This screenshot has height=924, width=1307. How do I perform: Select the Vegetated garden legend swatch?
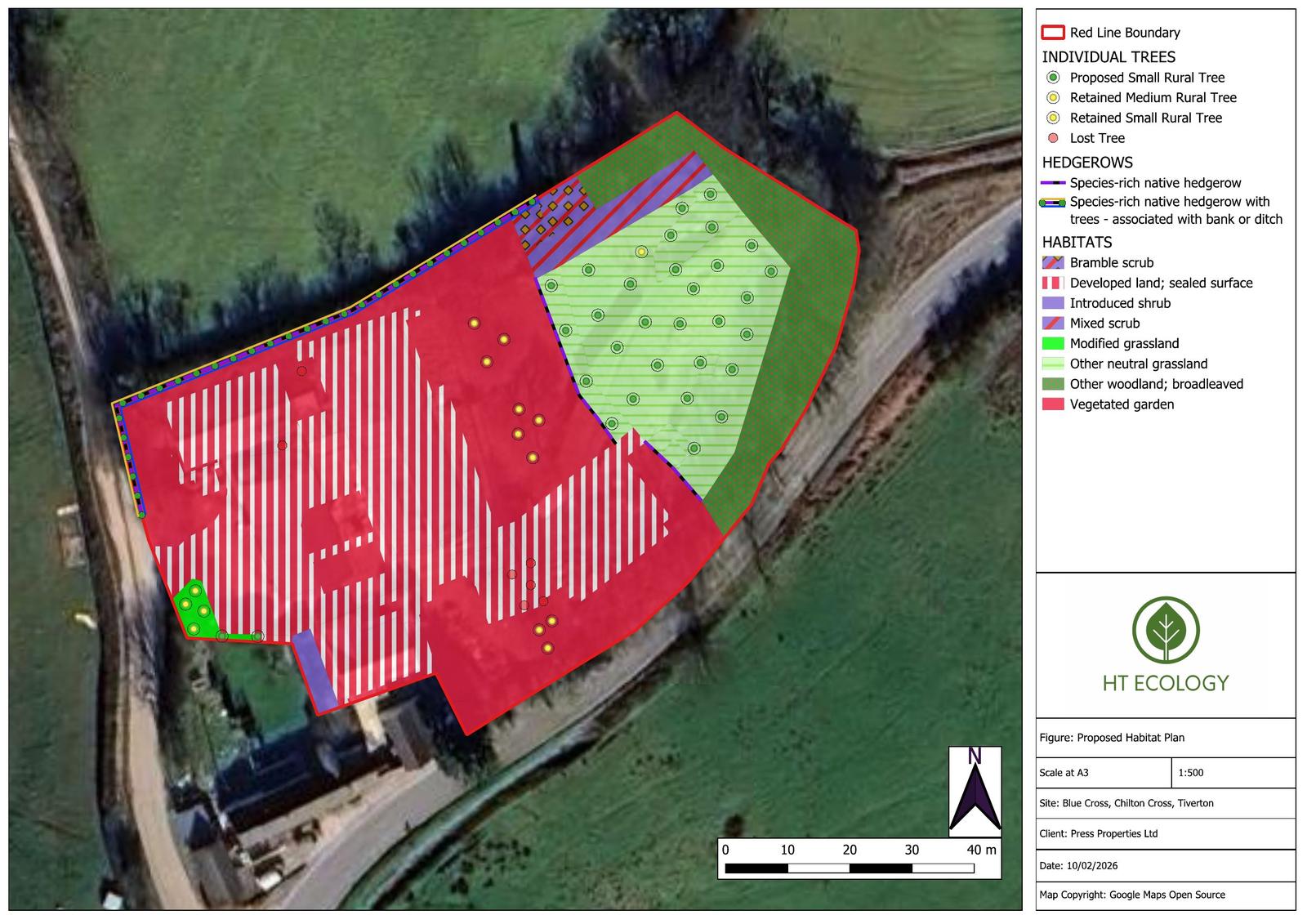pos(1053,404)
